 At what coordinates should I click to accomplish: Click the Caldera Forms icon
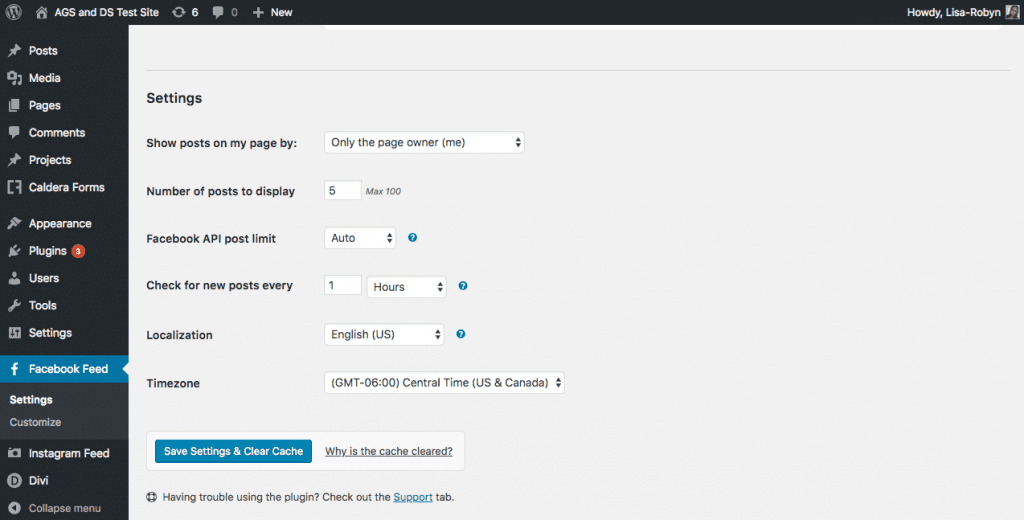click(14, 187)
